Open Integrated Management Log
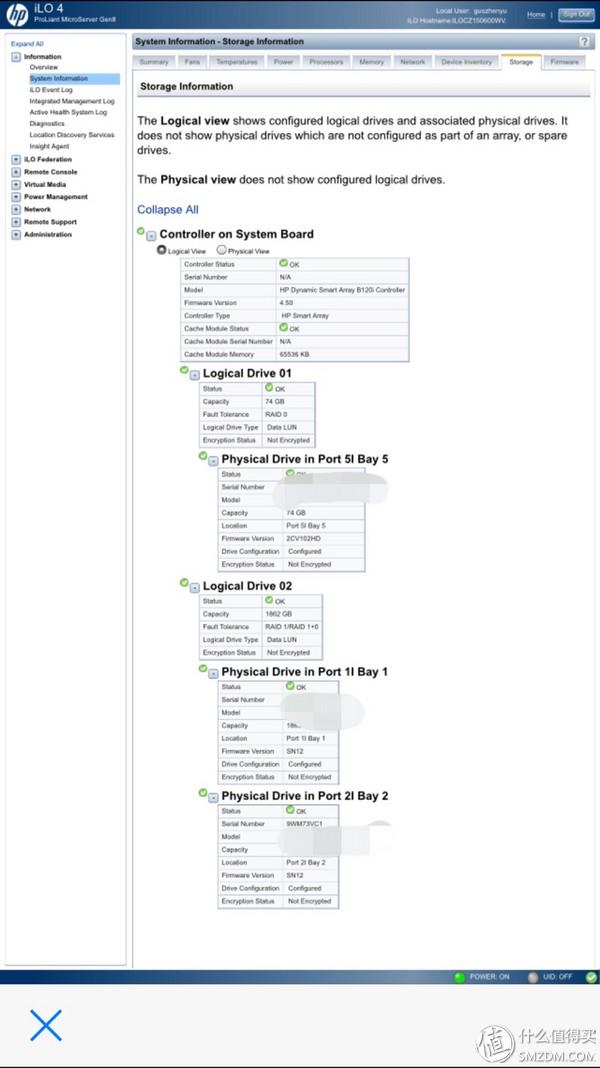 pos(72,101)
